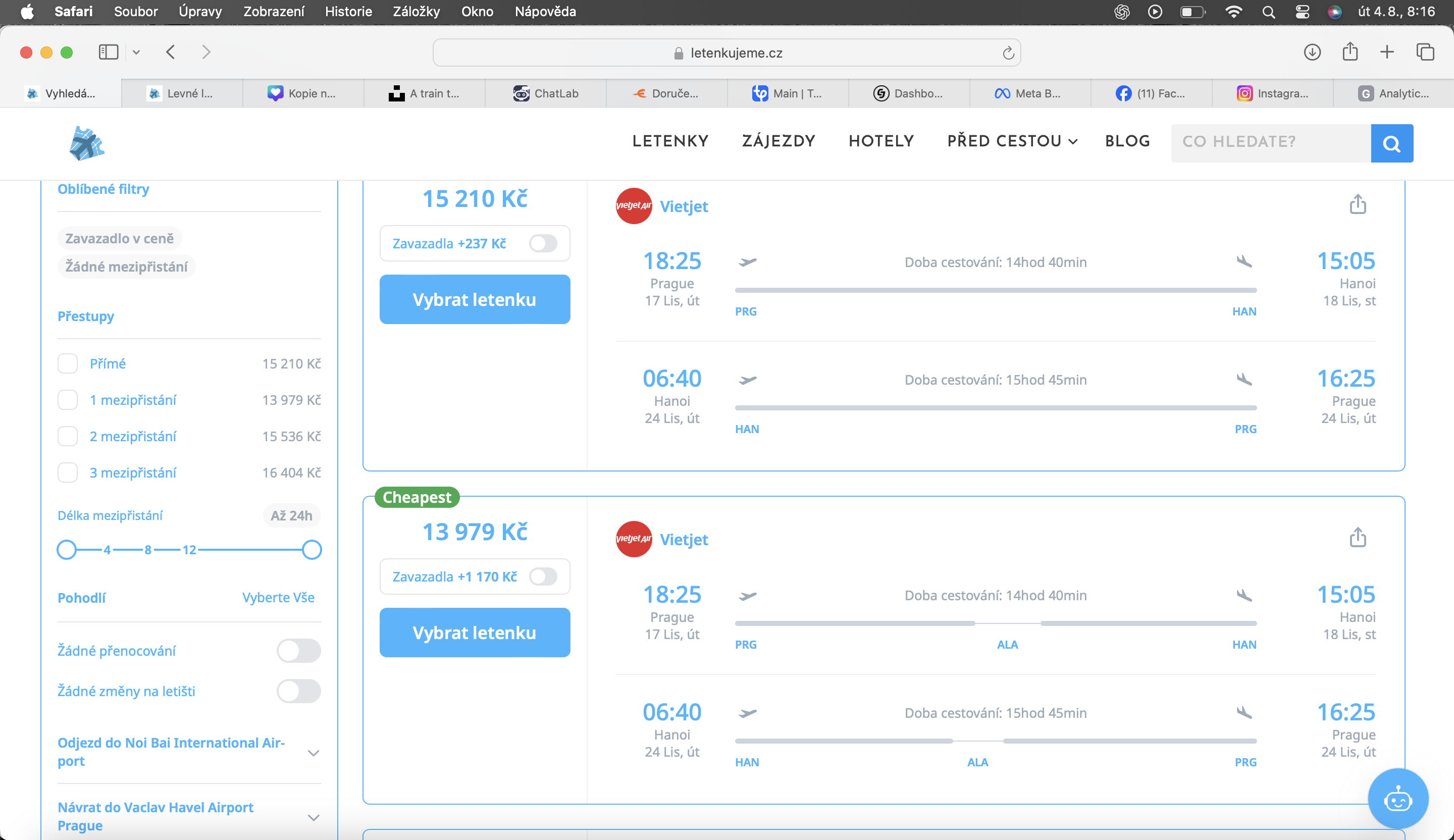
Task: Enable Žádné přenocování switch
Action: [x=298, y=651]
